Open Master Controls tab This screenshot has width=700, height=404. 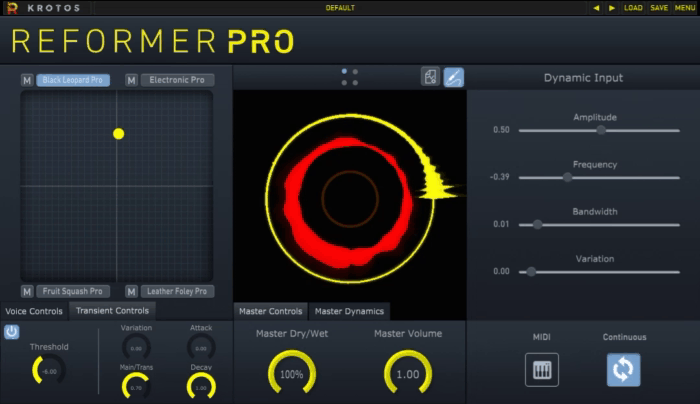point(271,311)
